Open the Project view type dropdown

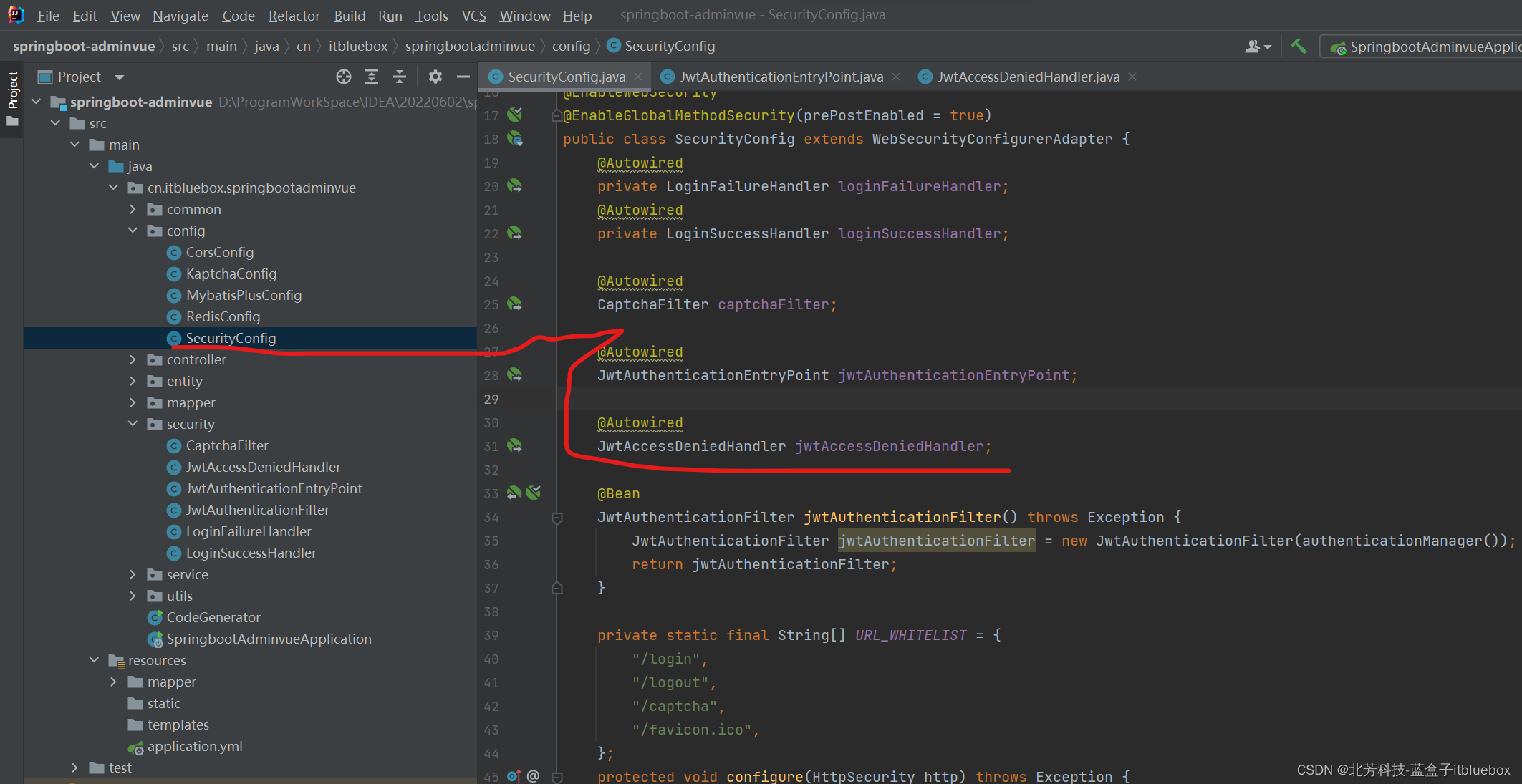pos(120,77)
